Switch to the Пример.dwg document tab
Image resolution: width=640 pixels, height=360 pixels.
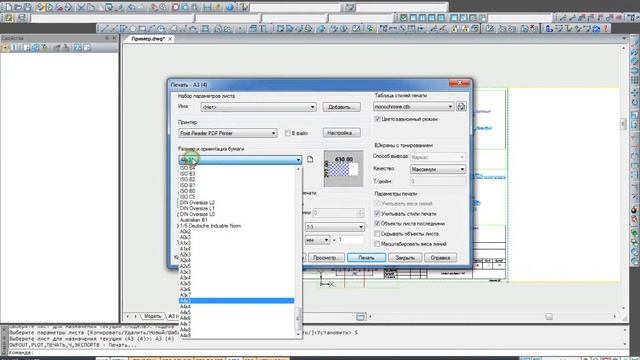tap(148, 39)
